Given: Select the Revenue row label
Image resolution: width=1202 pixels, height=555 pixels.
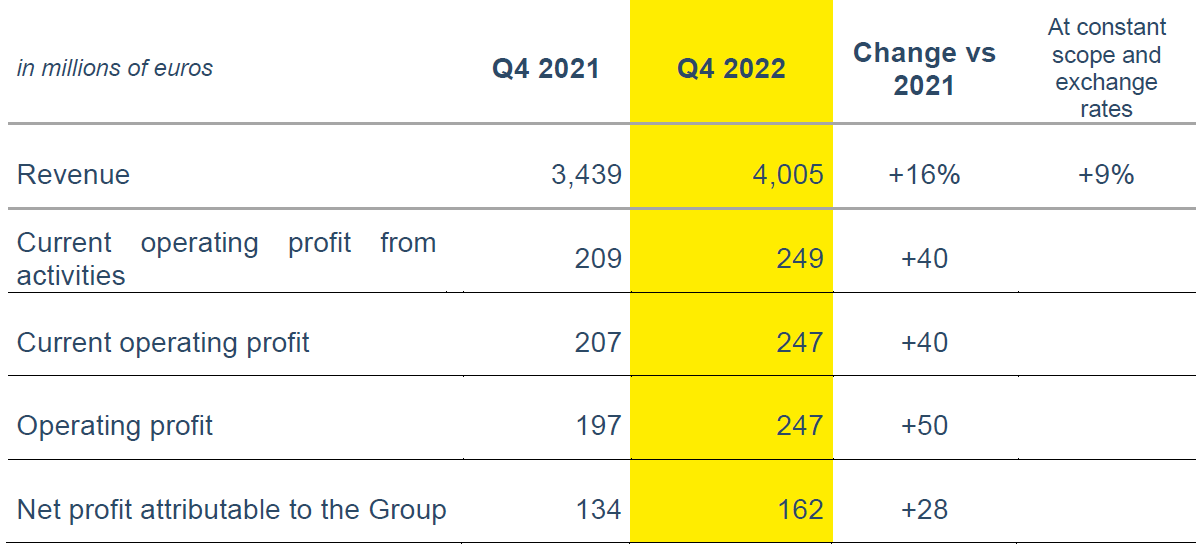Looking at the screenshot, I should coord(74,175).
